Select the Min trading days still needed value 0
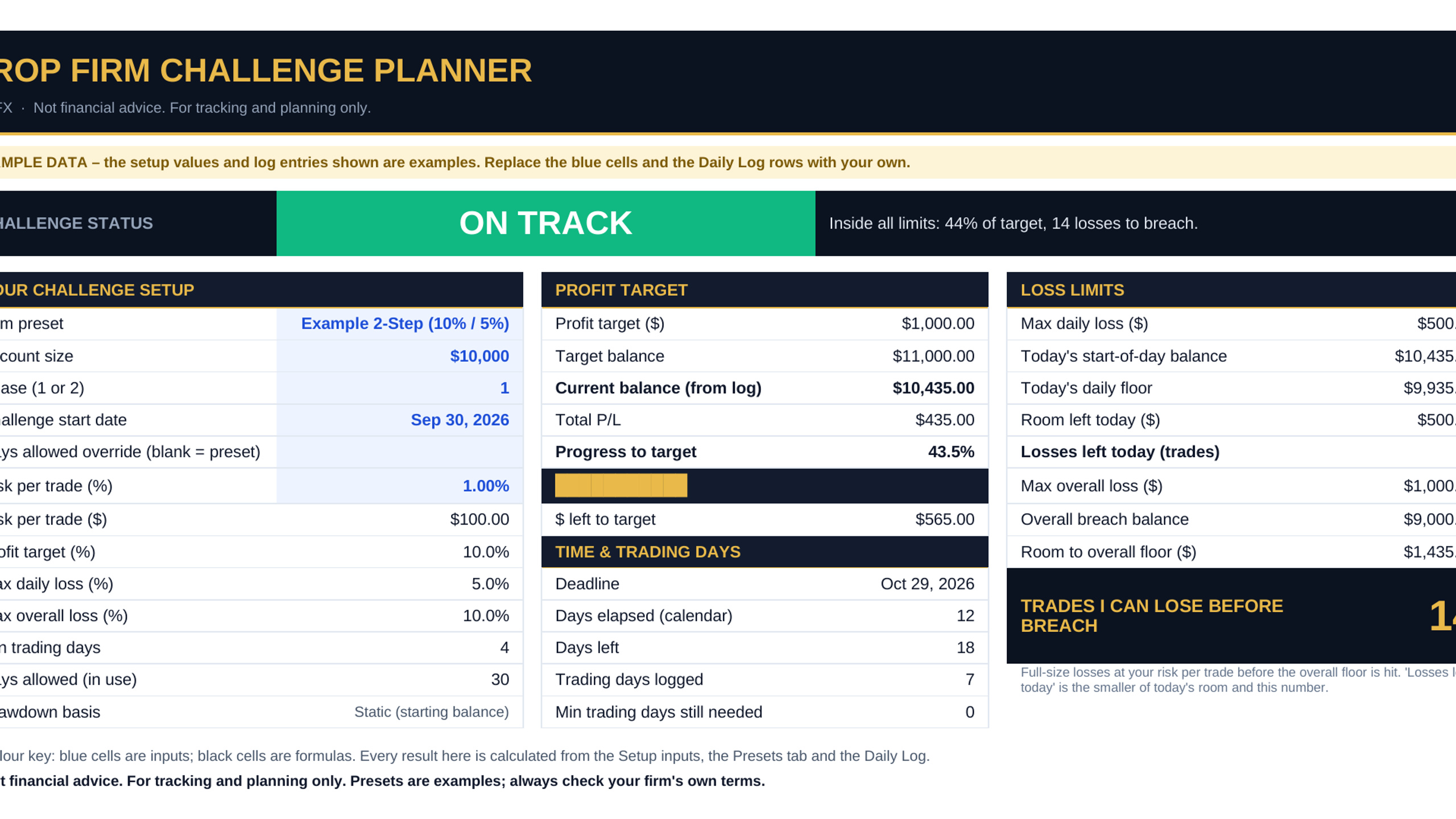 tap(970, 712)
